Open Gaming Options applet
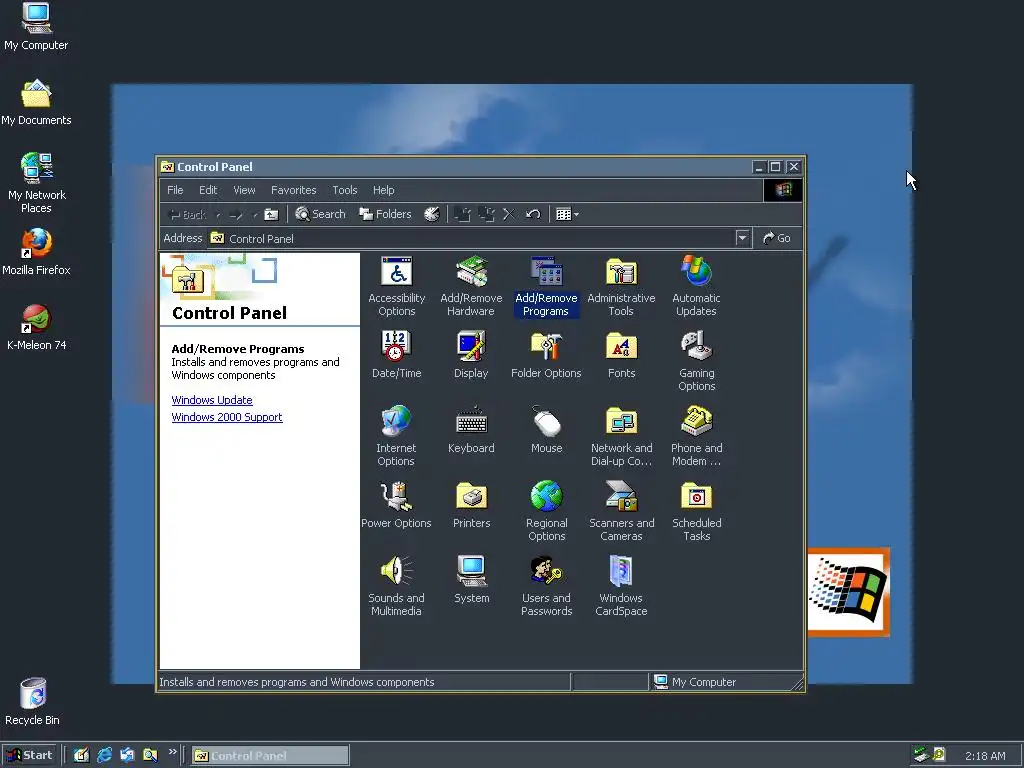 coord(696,361)
